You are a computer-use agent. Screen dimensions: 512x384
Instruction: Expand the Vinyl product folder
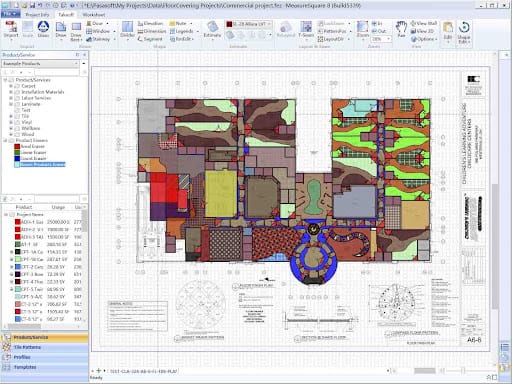pyautogui.click(x=11, y=122)
